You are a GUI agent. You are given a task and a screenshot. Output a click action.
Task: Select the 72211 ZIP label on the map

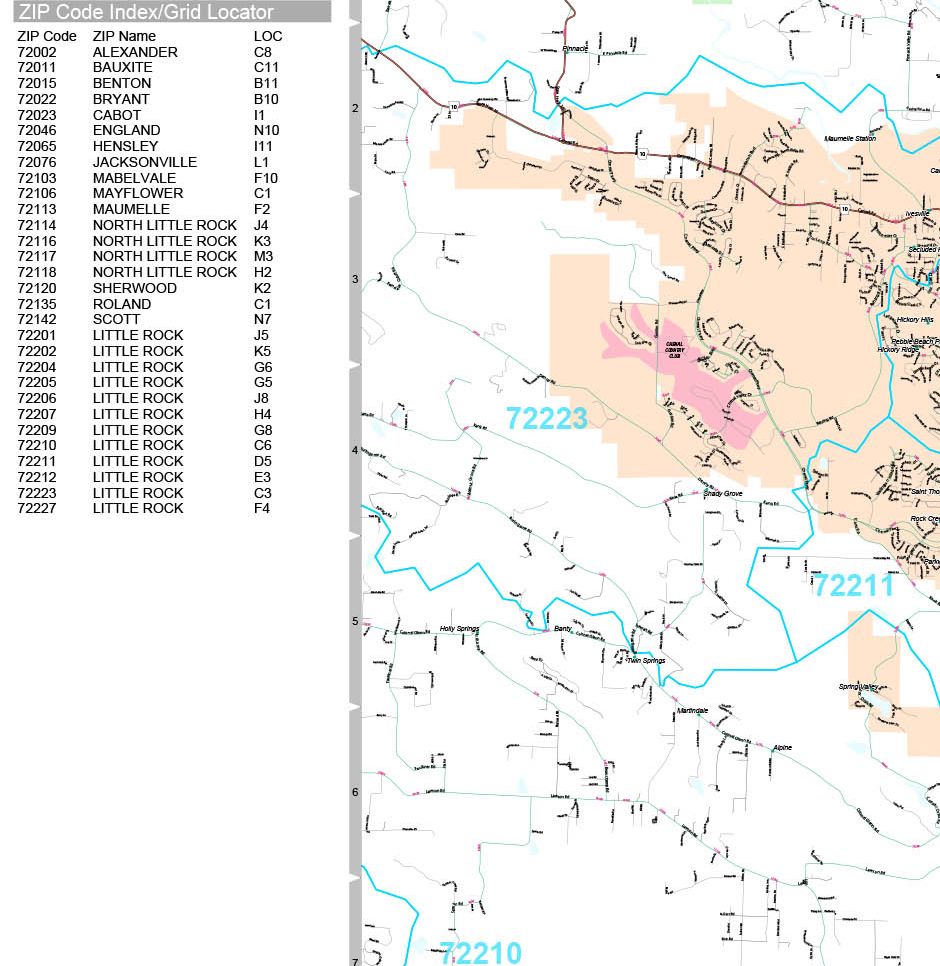point(853,585)
